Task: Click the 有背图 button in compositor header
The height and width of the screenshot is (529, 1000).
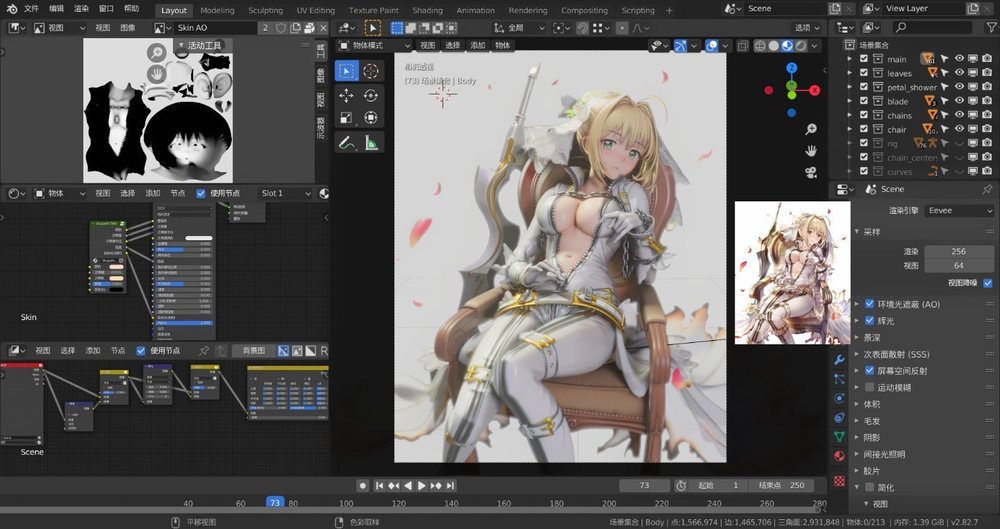Action: [253, 351]
